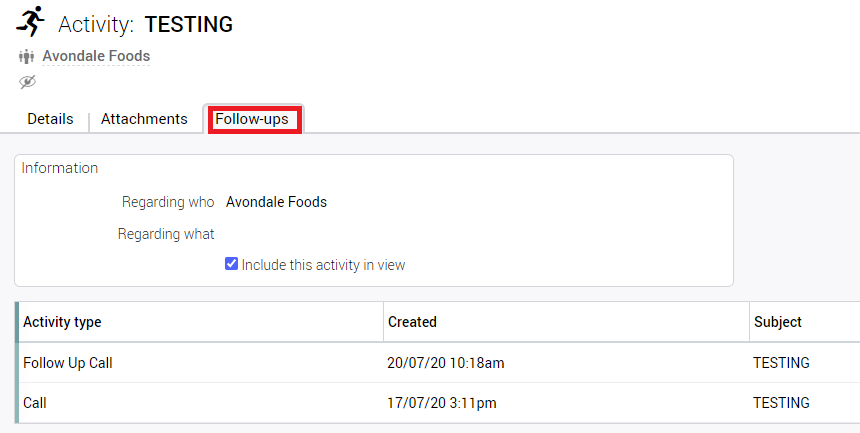The image size is (860, 433).
Task: Click the Include this activity in view label
Action: click(x=323, y=265)
